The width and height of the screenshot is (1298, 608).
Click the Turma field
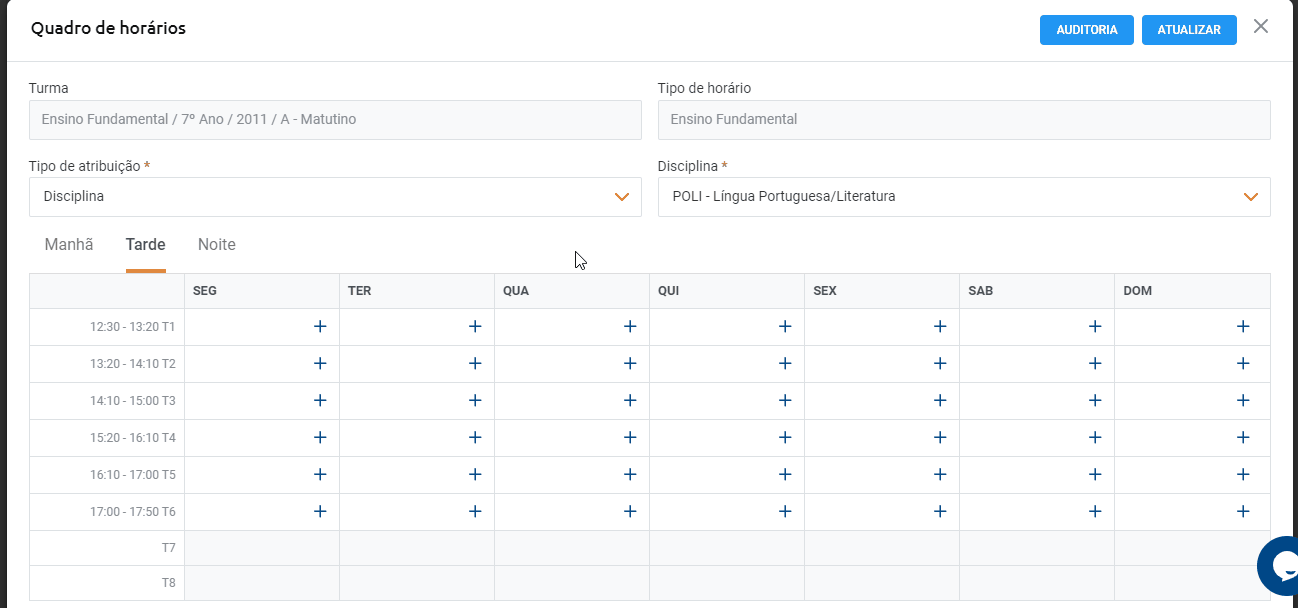click(335, 119)
